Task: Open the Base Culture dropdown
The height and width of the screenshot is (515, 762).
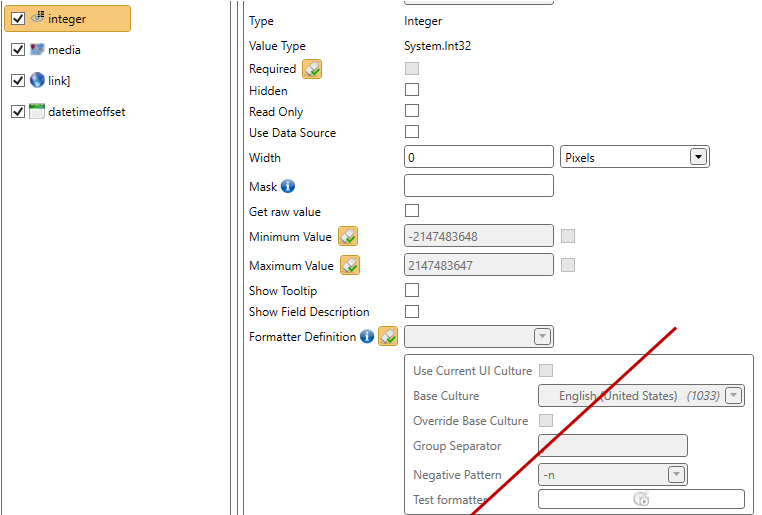Action: click(641, 395)
